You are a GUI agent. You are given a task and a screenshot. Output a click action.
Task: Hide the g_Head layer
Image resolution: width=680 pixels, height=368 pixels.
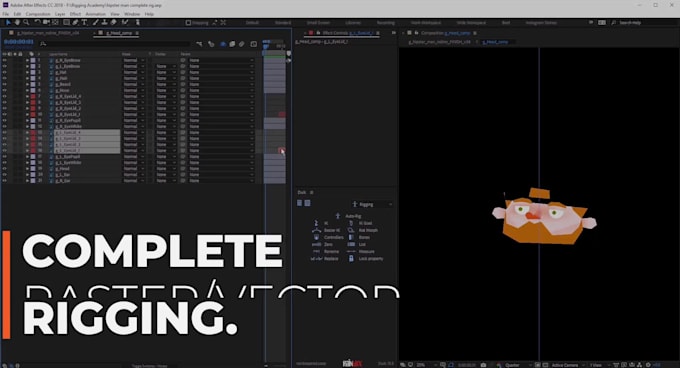(5, 169)
